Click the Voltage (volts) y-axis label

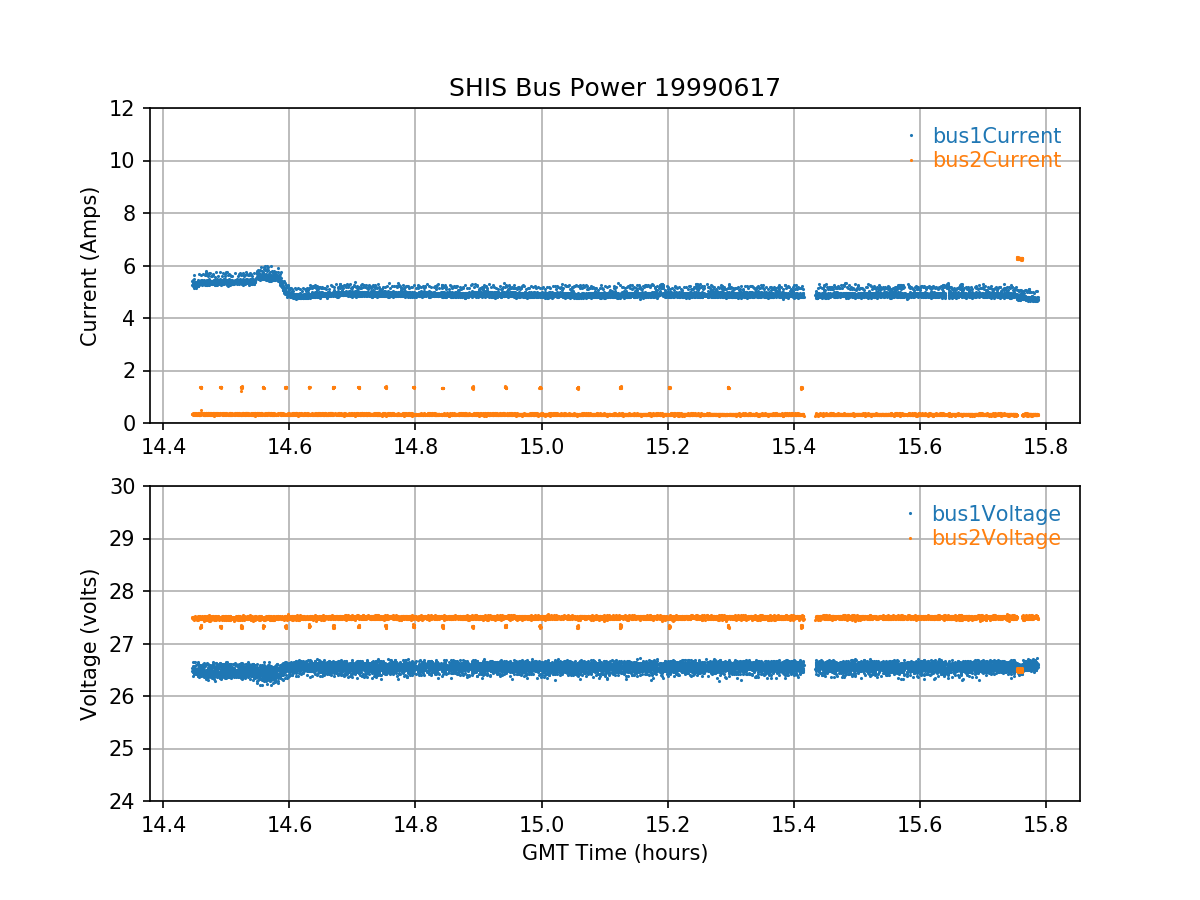point(90,644)
